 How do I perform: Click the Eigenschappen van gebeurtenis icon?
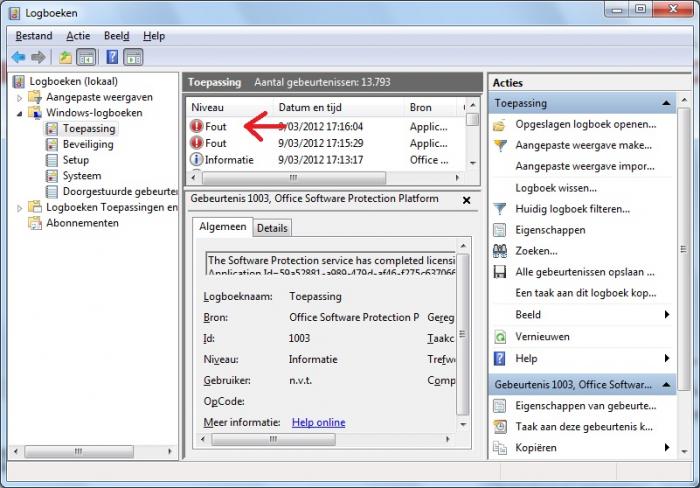pos(500,406)
